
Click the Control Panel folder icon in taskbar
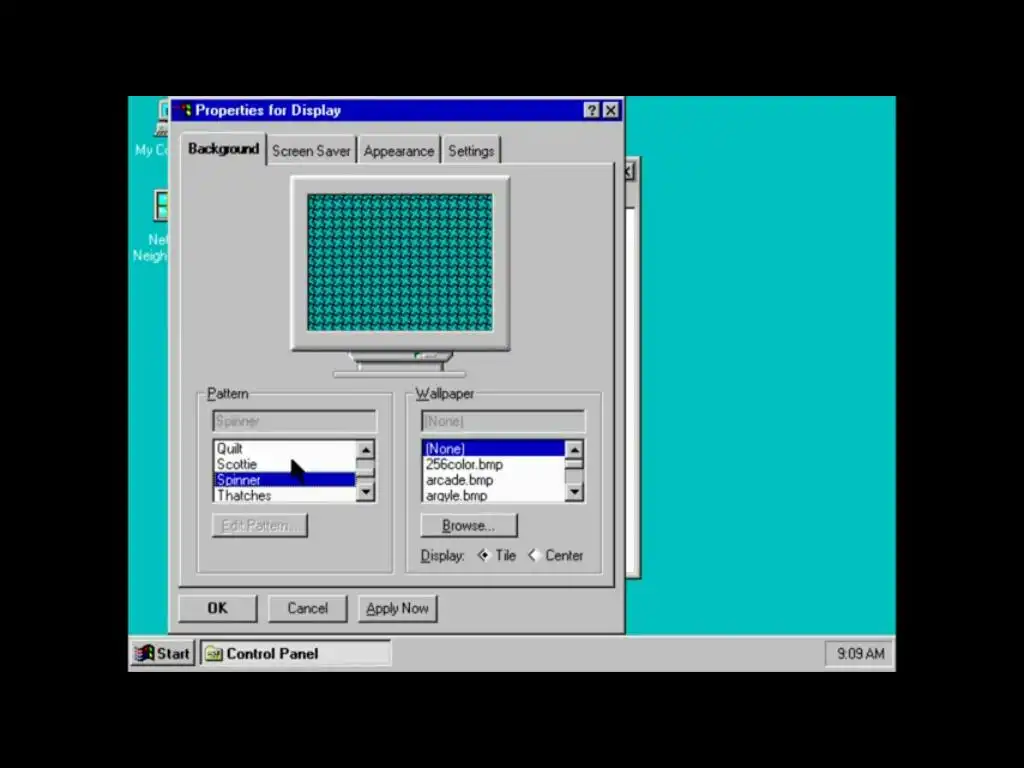[214, 654]
